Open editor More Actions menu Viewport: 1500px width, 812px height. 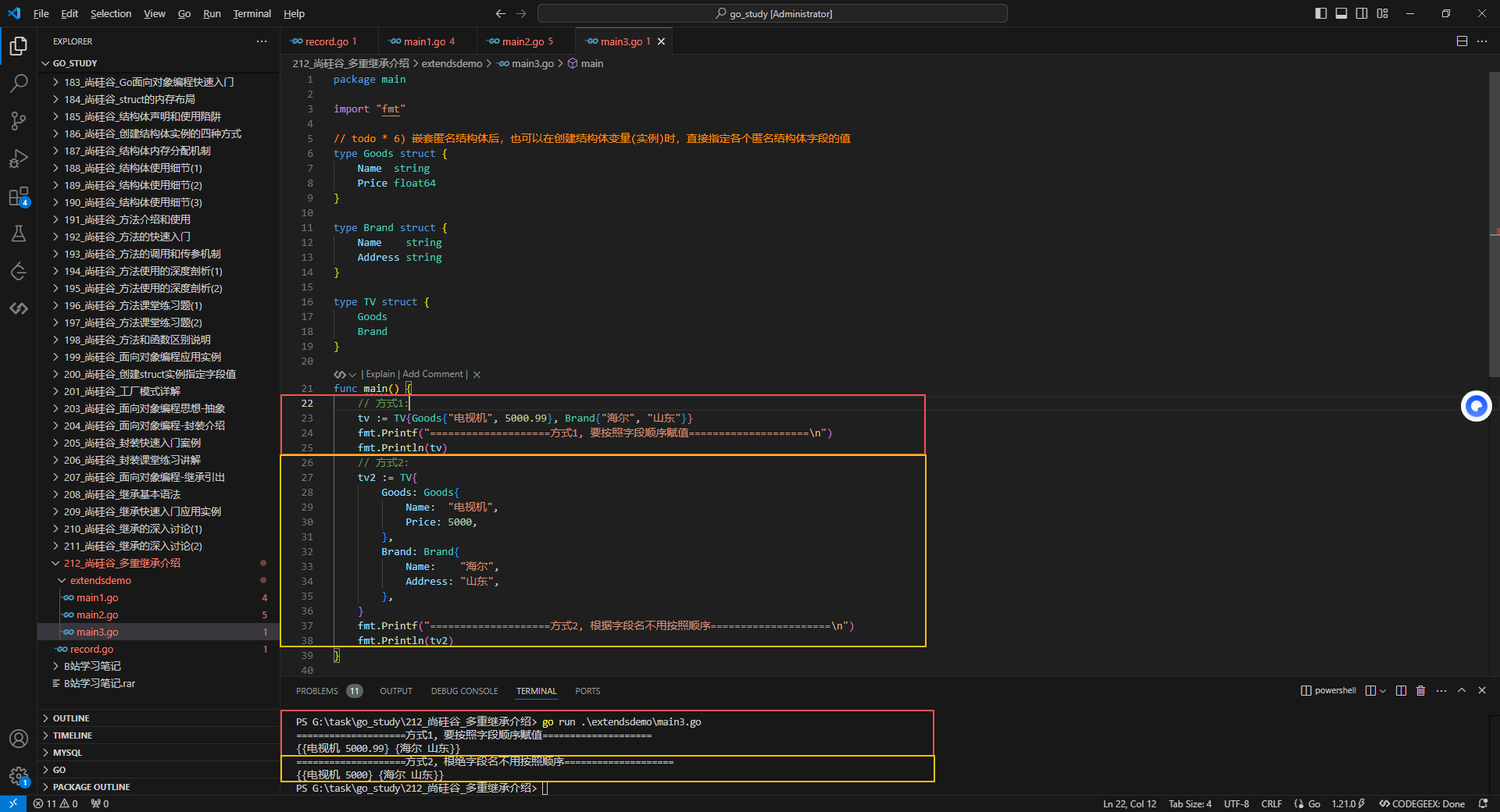point(1482,41)
